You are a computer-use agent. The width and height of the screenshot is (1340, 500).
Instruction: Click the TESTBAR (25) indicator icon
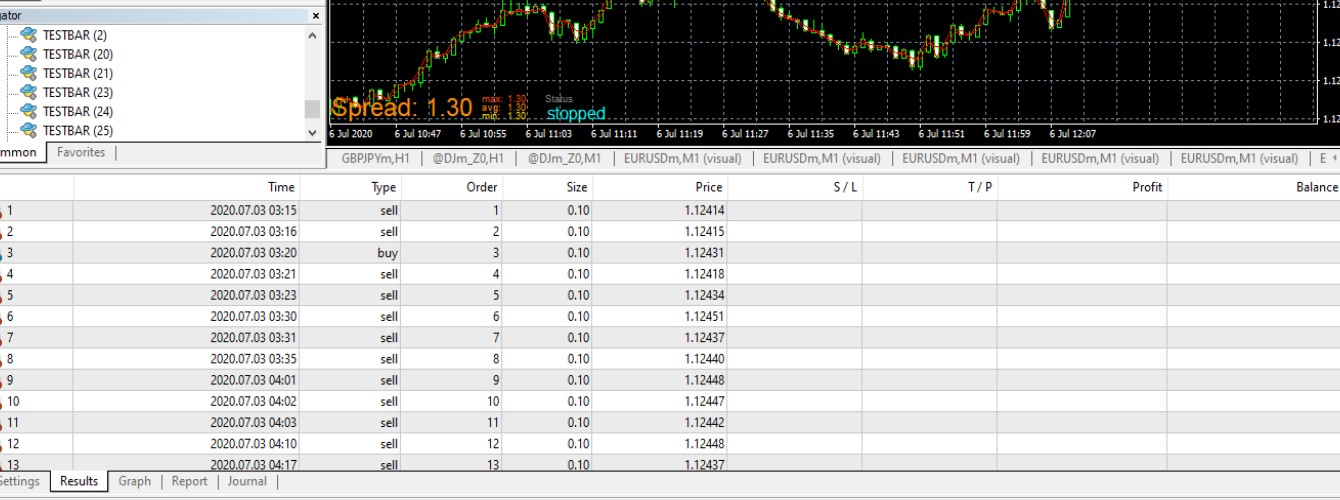pyautogui.click(x=29, y=130)
